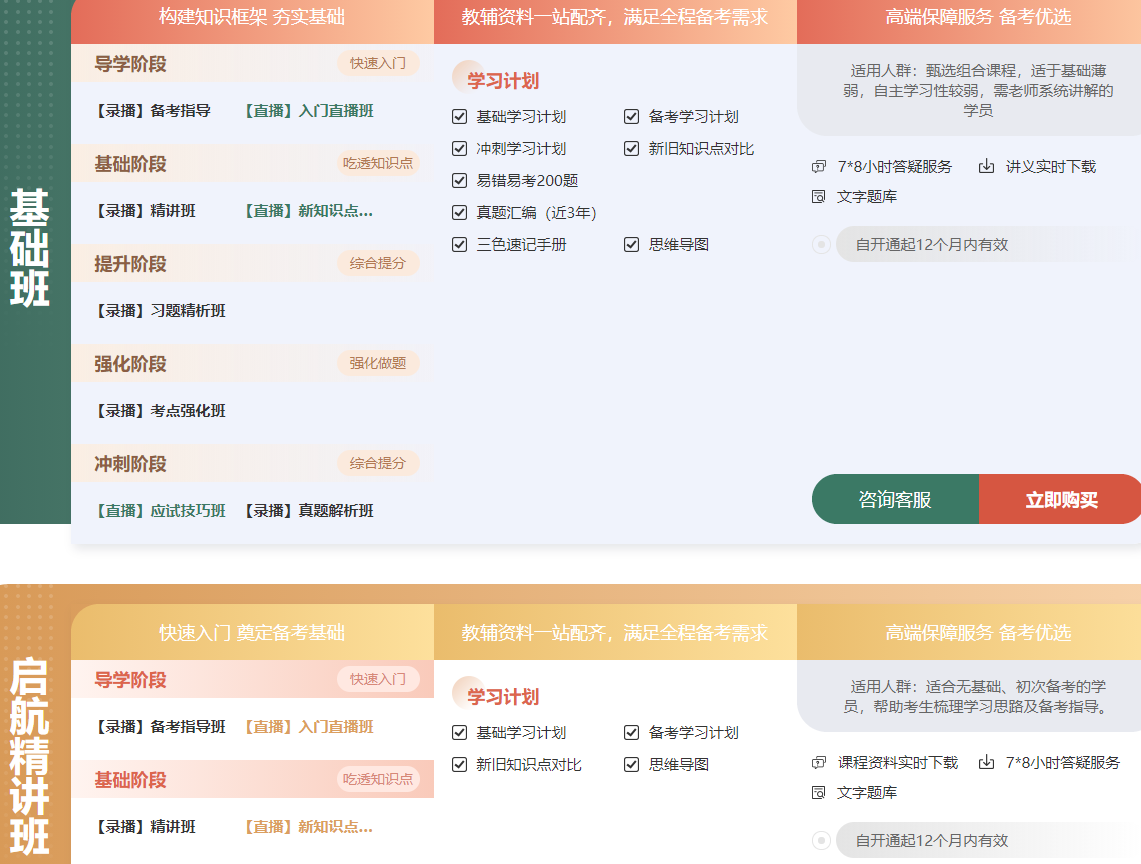The image size is (1141, 864).
Task: Click the 文字题库 icon in 启航精讲班
Action: [819, 792]
